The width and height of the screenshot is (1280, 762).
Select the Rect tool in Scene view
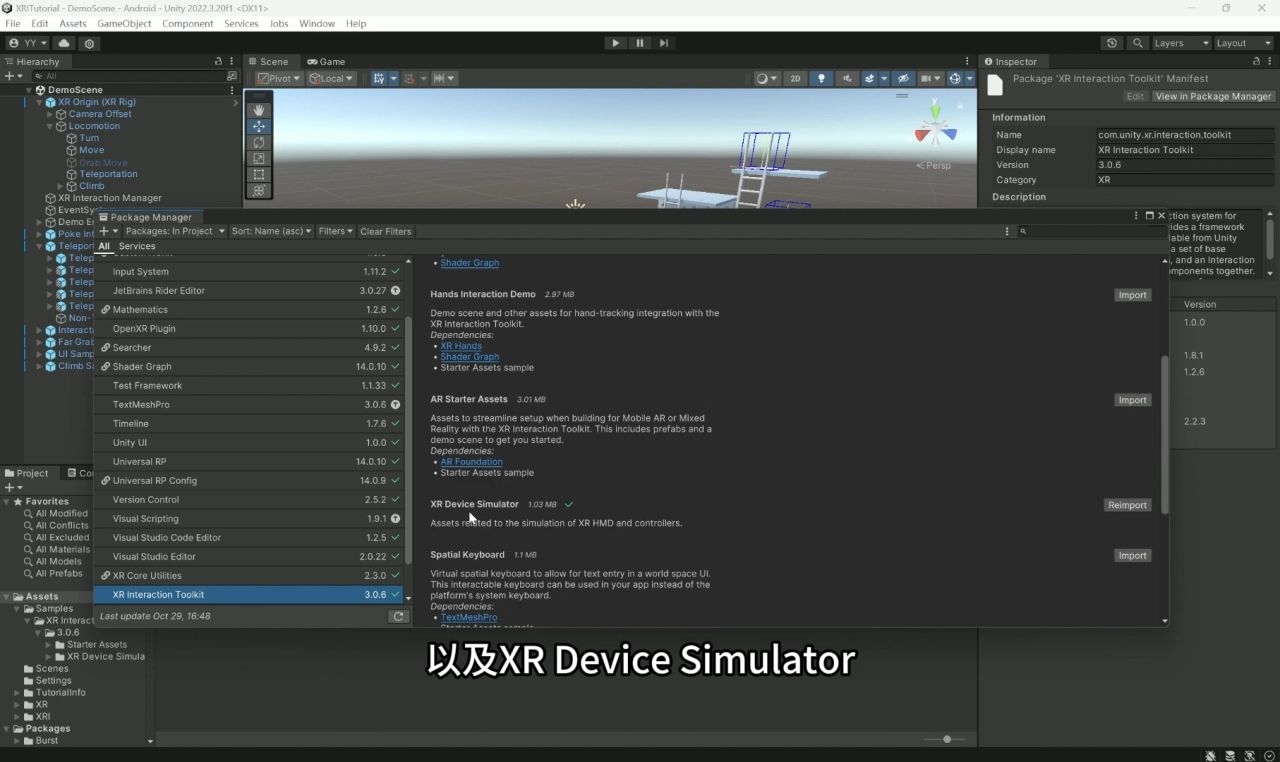pos(259,174)
